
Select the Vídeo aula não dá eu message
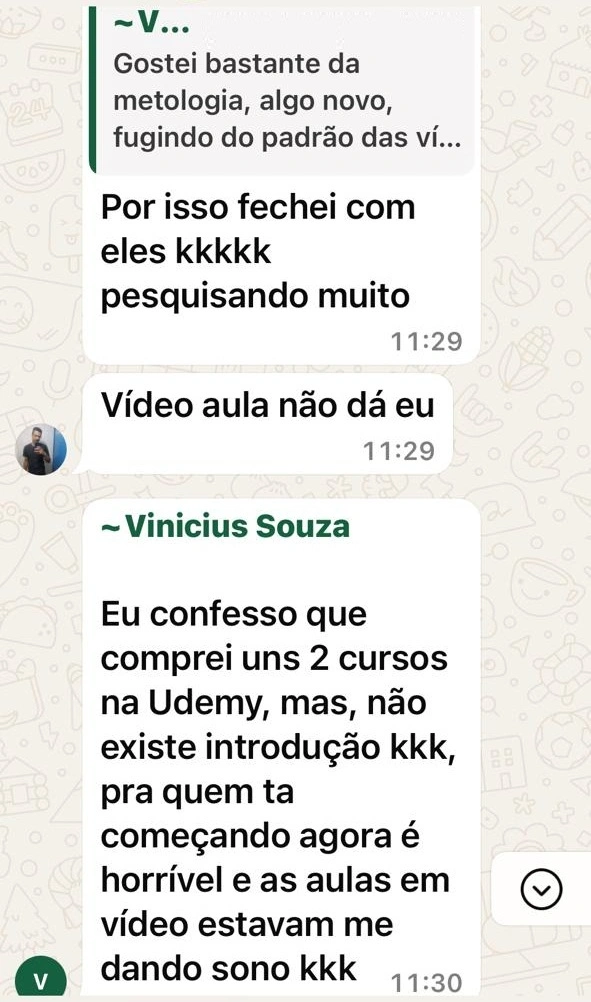[x=268, y=424]
